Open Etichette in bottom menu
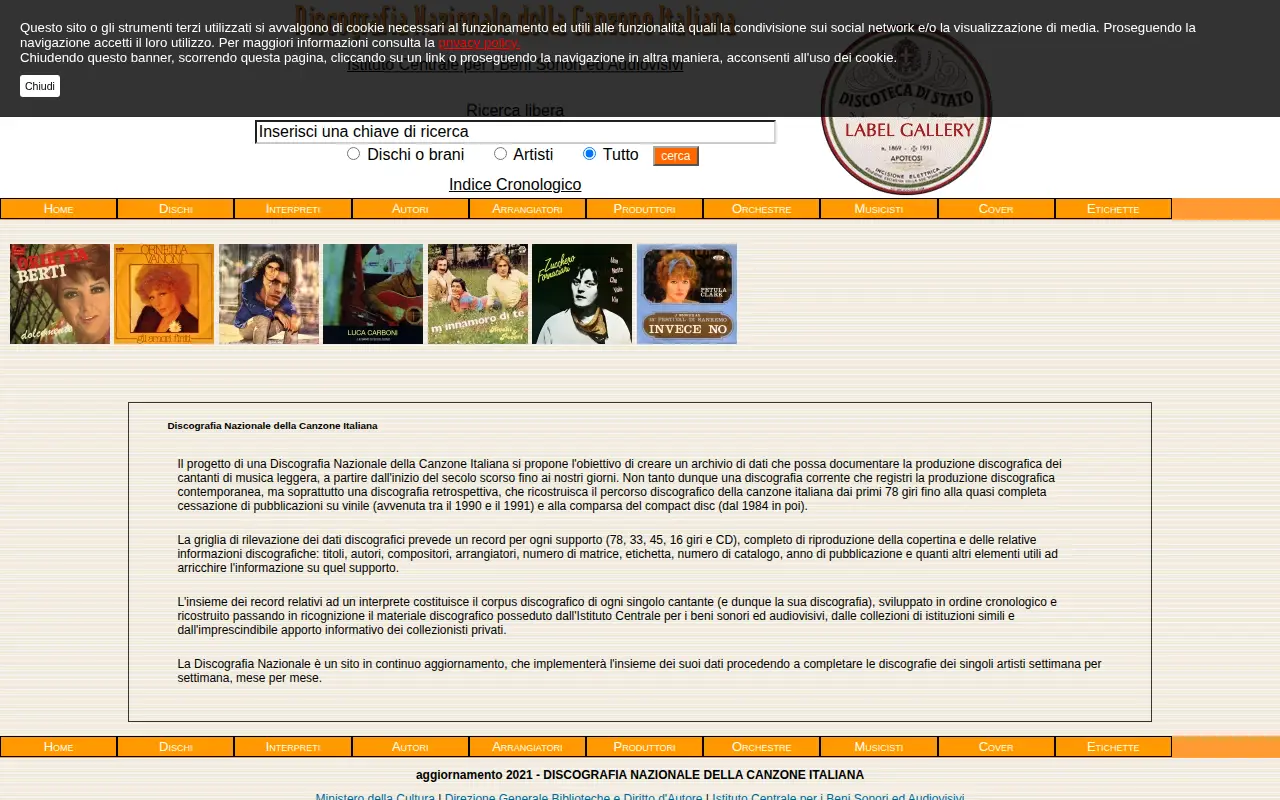Image resolution: width=1280 pixels, height=800 pixels. (x=1113, y=747)
